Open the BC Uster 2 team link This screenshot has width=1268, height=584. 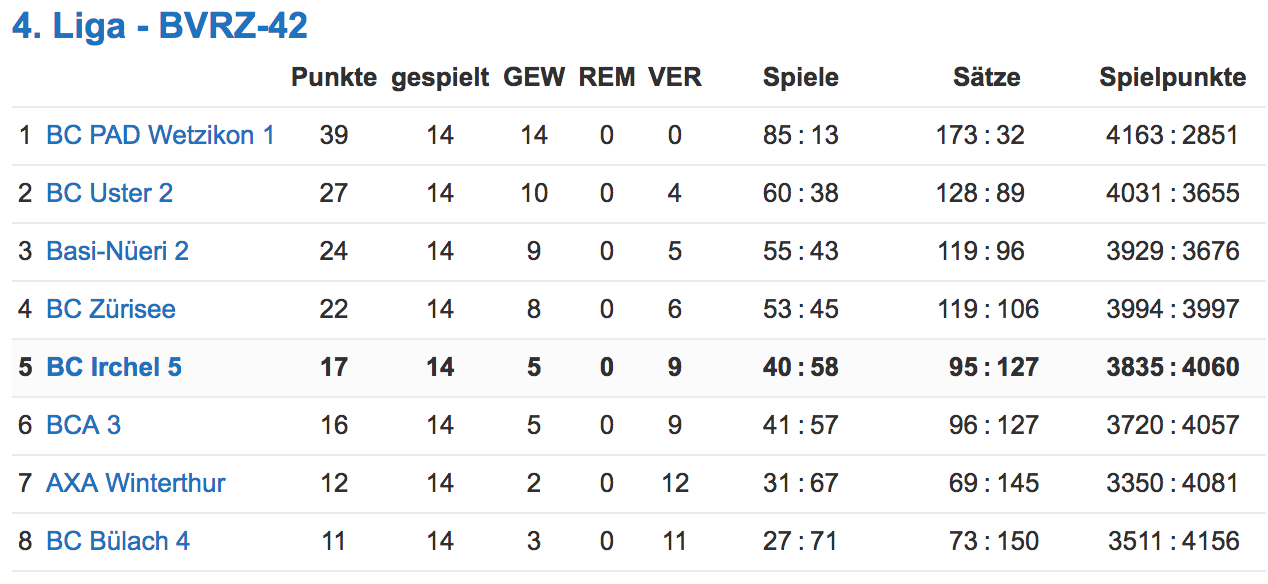tap(110, 193)
